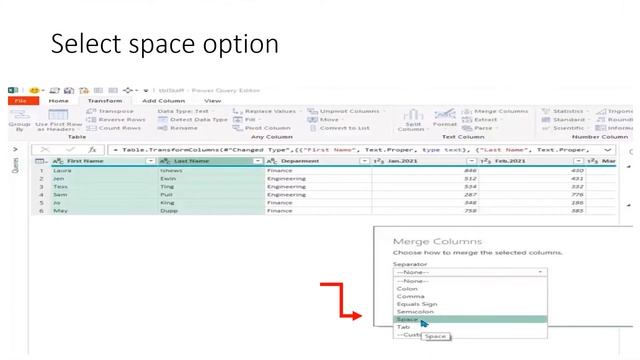Expand the formula bar chevron
The height and width of the screenshot is (360, 640).
click(x=608, y=150)
